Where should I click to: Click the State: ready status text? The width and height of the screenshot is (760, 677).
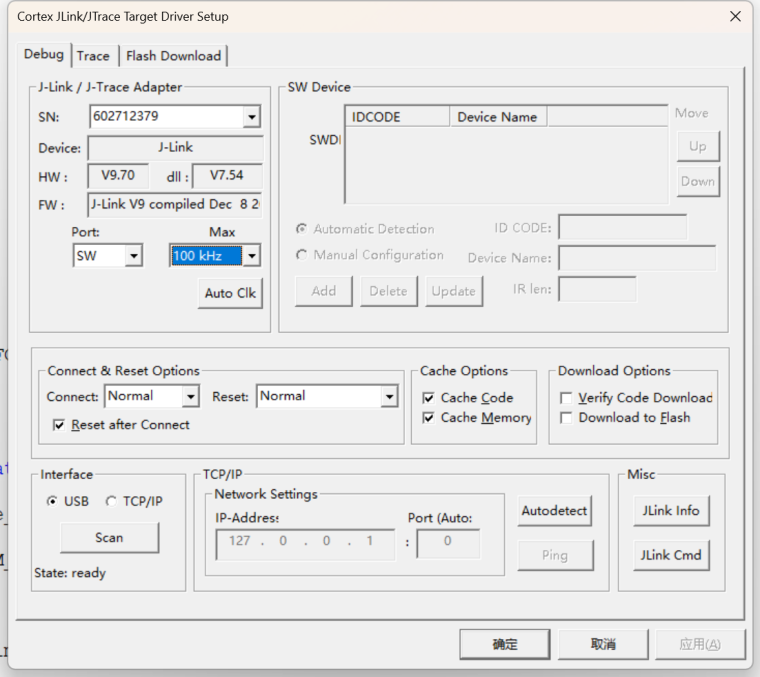pyautogui.click(x=70, y=573)
